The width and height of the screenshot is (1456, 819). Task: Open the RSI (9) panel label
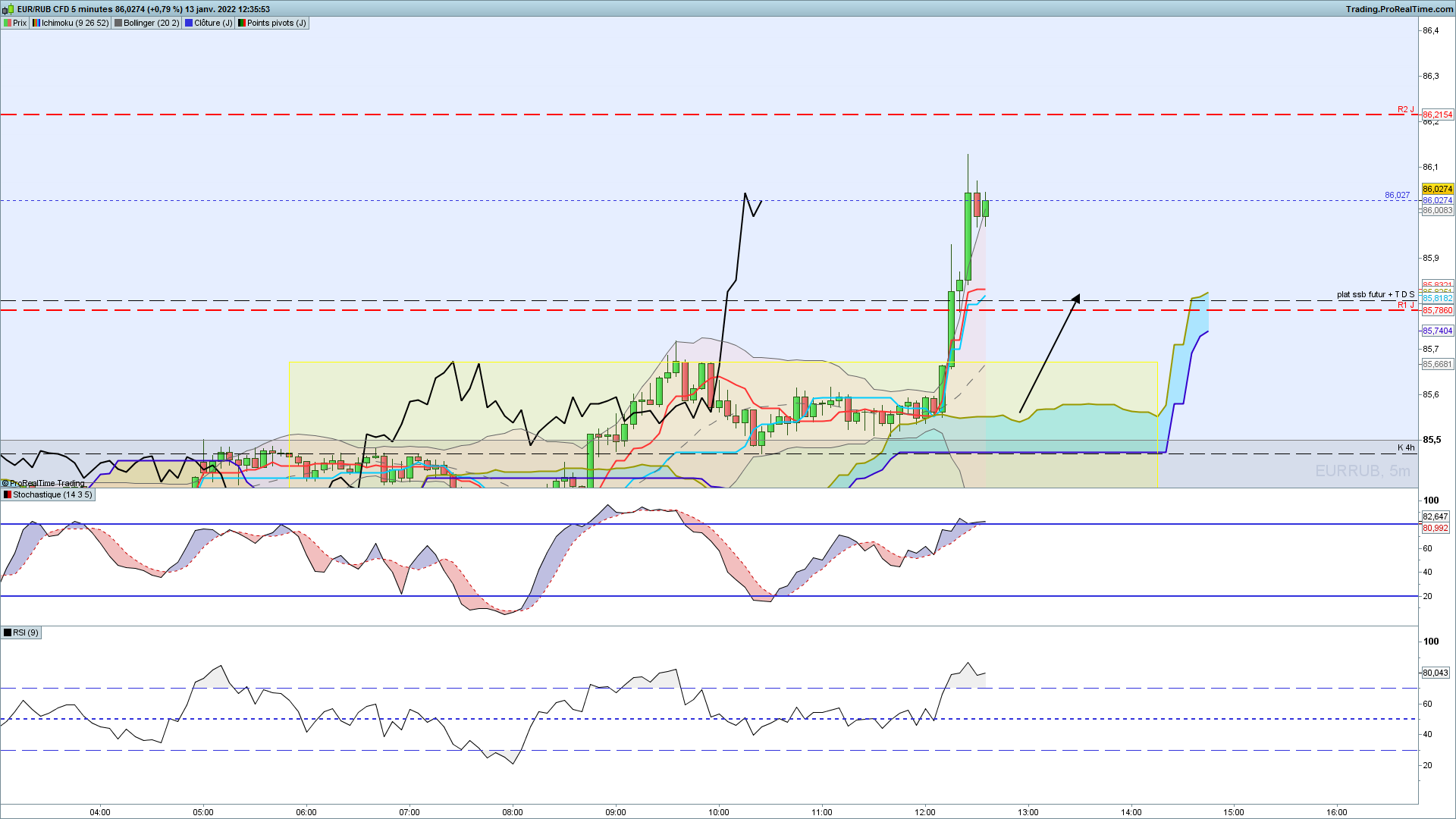[x=21, y=632]
